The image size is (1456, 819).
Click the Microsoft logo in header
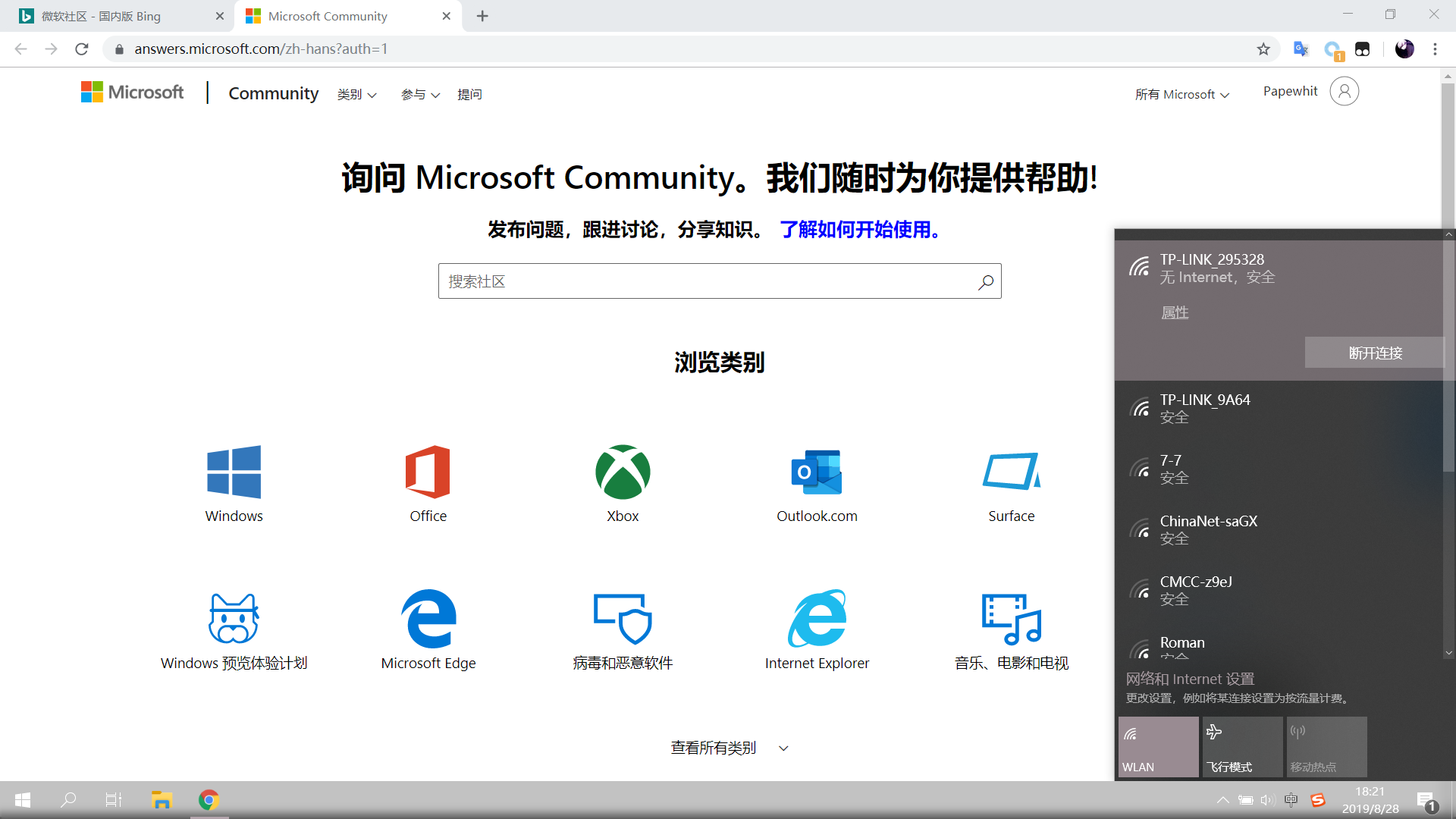[x=132, y=93]
